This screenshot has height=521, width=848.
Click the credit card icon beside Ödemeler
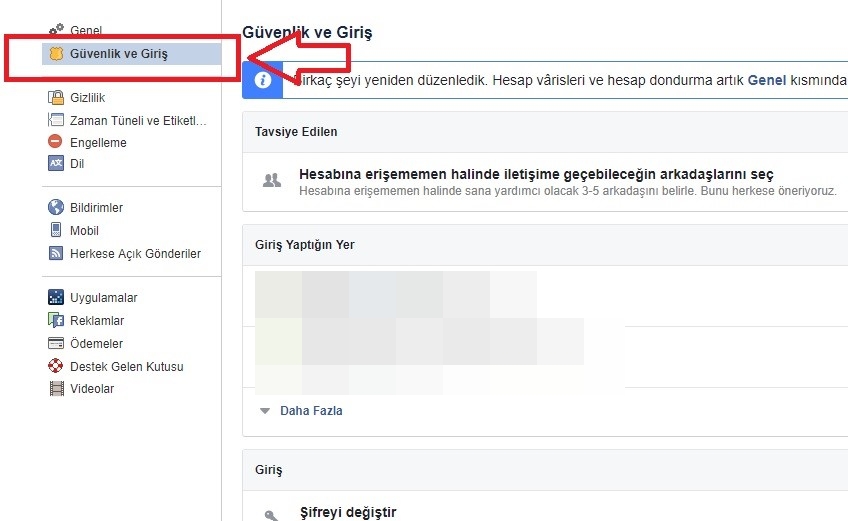click(x=56, y=343)
